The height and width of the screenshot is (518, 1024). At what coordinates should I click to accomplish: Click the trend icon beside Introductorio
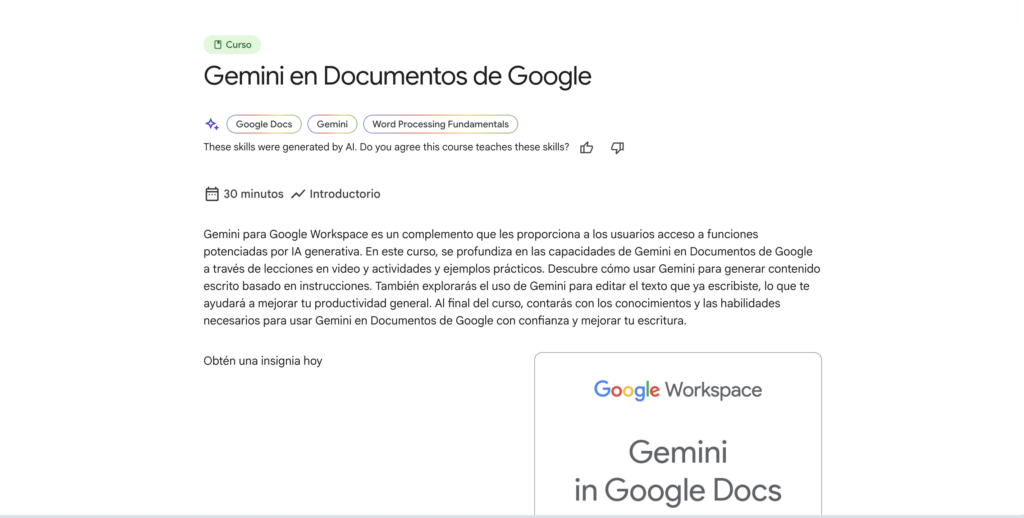[298, 194]
